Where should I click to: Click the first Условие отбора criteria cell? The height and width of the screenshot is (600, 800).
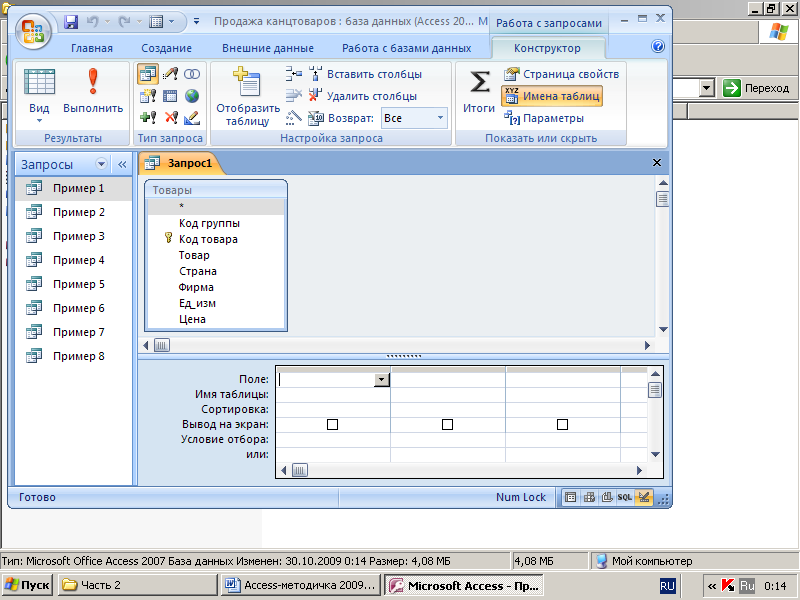pos(333,439)
